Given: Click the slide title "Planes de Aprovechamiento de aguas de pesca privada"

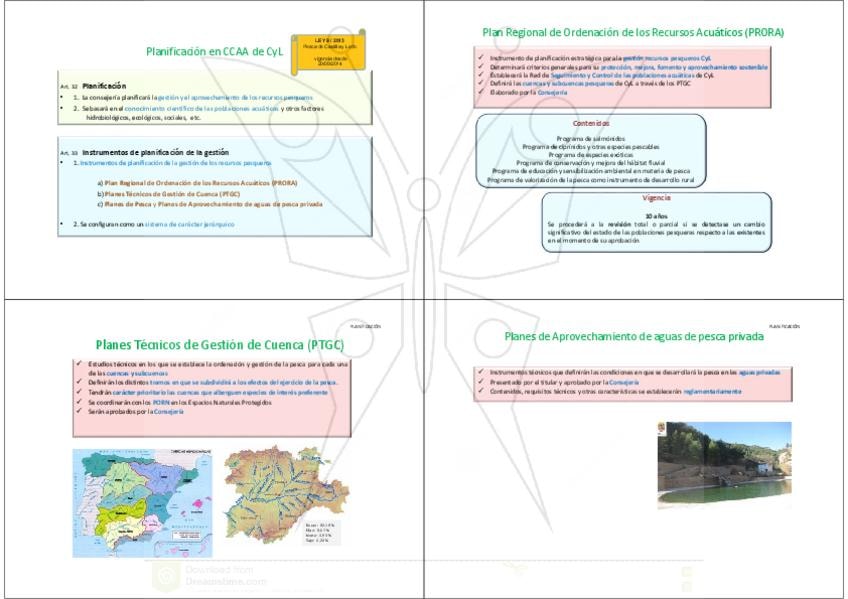Looking at the screenshot, I should click(x=634, y=336).
